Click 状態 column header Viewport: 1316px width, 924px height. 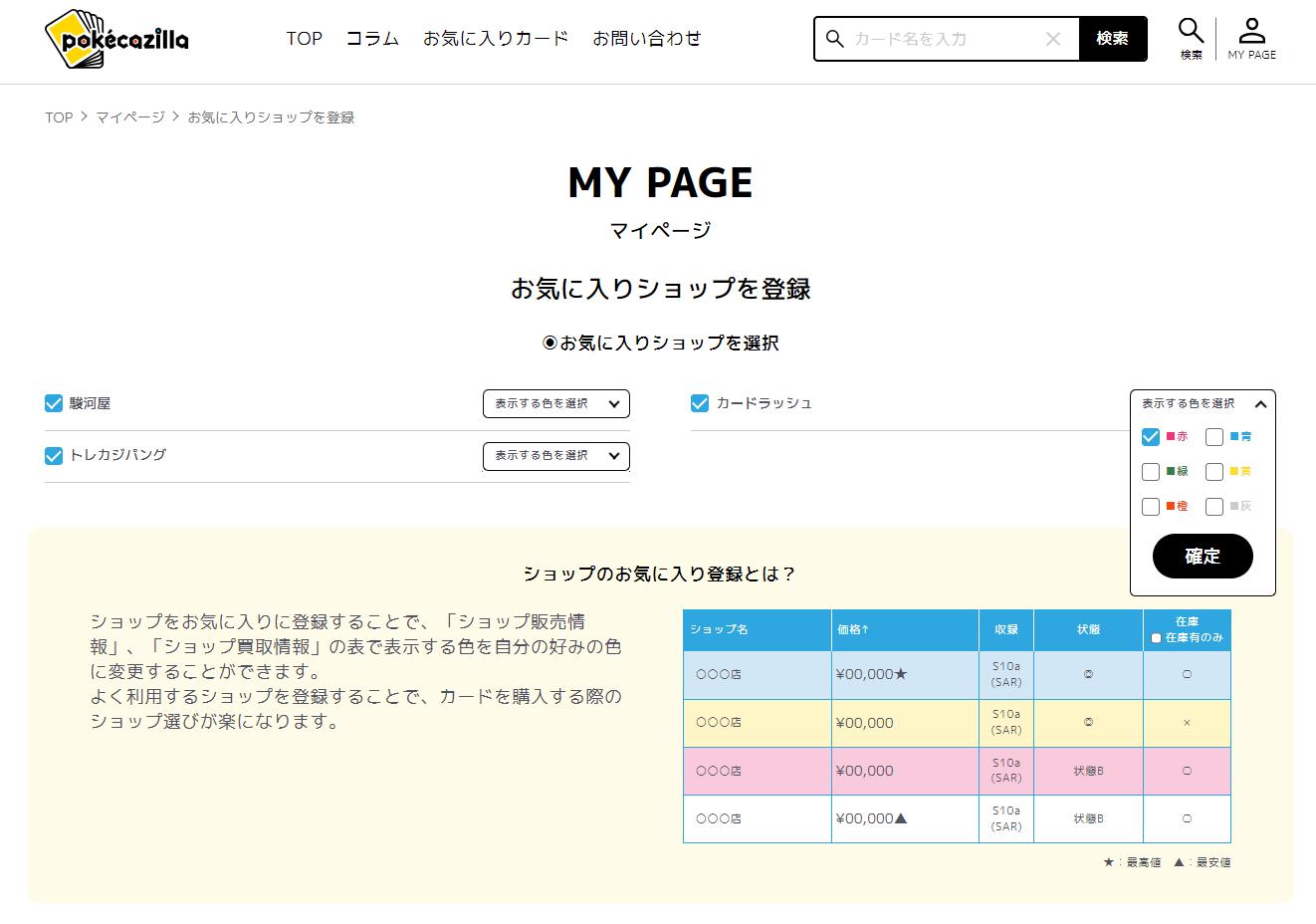(x=1088, y=629)
